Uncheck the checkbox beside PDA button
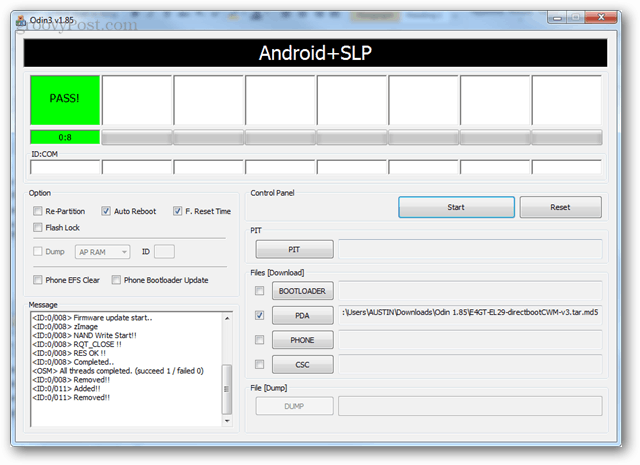Viewport: 640px width, 465px height. pos(259,315)
